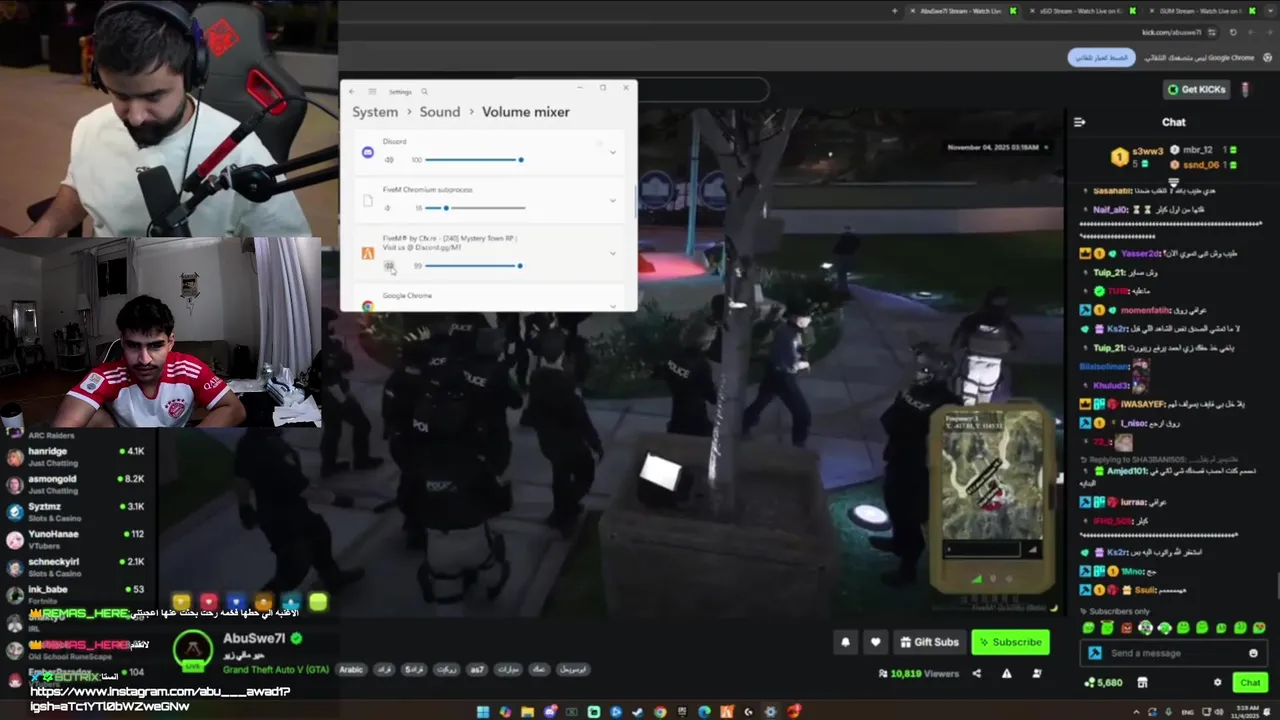The image size is (1280, 720).
Task: Send the message with Chat button
Action: (x=1250, y=682)
